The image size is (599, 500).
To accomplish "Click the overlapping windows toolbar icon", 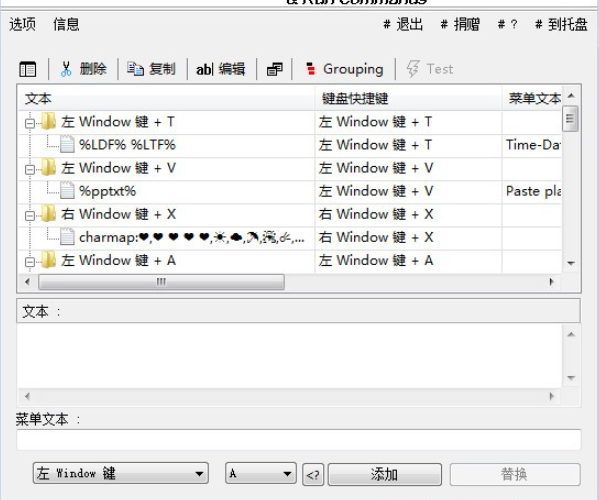I will (x=275, y=69).
